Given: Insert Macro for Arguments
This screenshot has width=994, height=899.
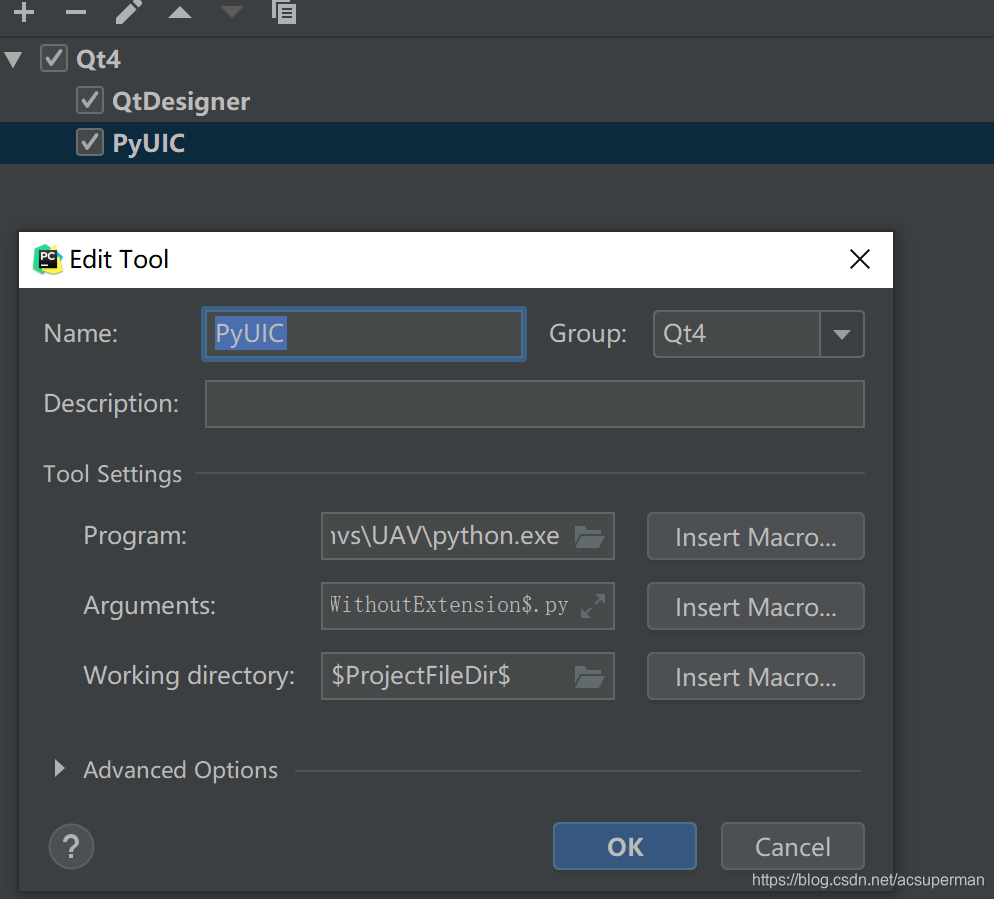Looking at the screenshot, I should (756, 606).
